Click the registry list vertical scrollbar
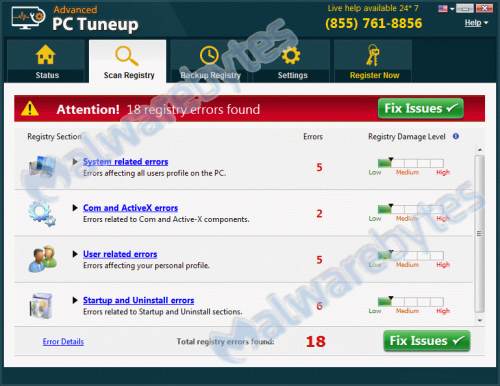Viewport: 500px width, 386px height. coord(480,235)
